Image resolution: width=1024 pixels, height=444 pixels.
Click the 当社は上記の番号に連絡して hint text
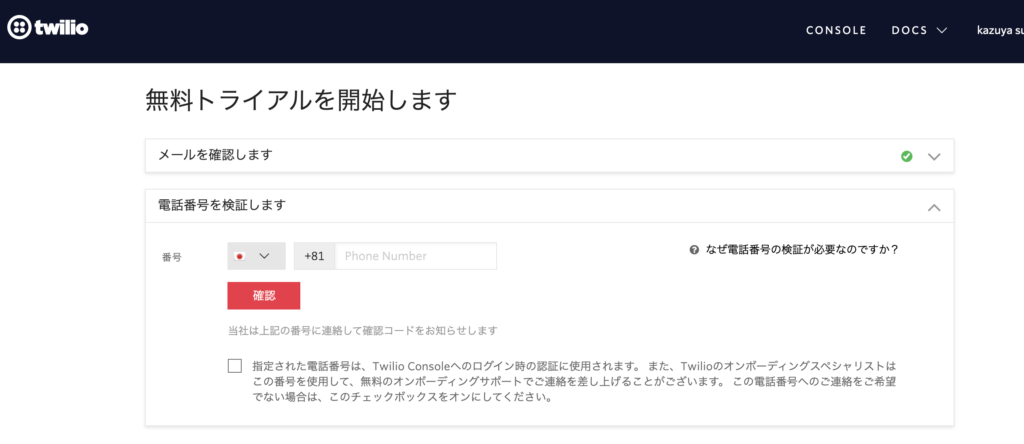click(362, 330)
